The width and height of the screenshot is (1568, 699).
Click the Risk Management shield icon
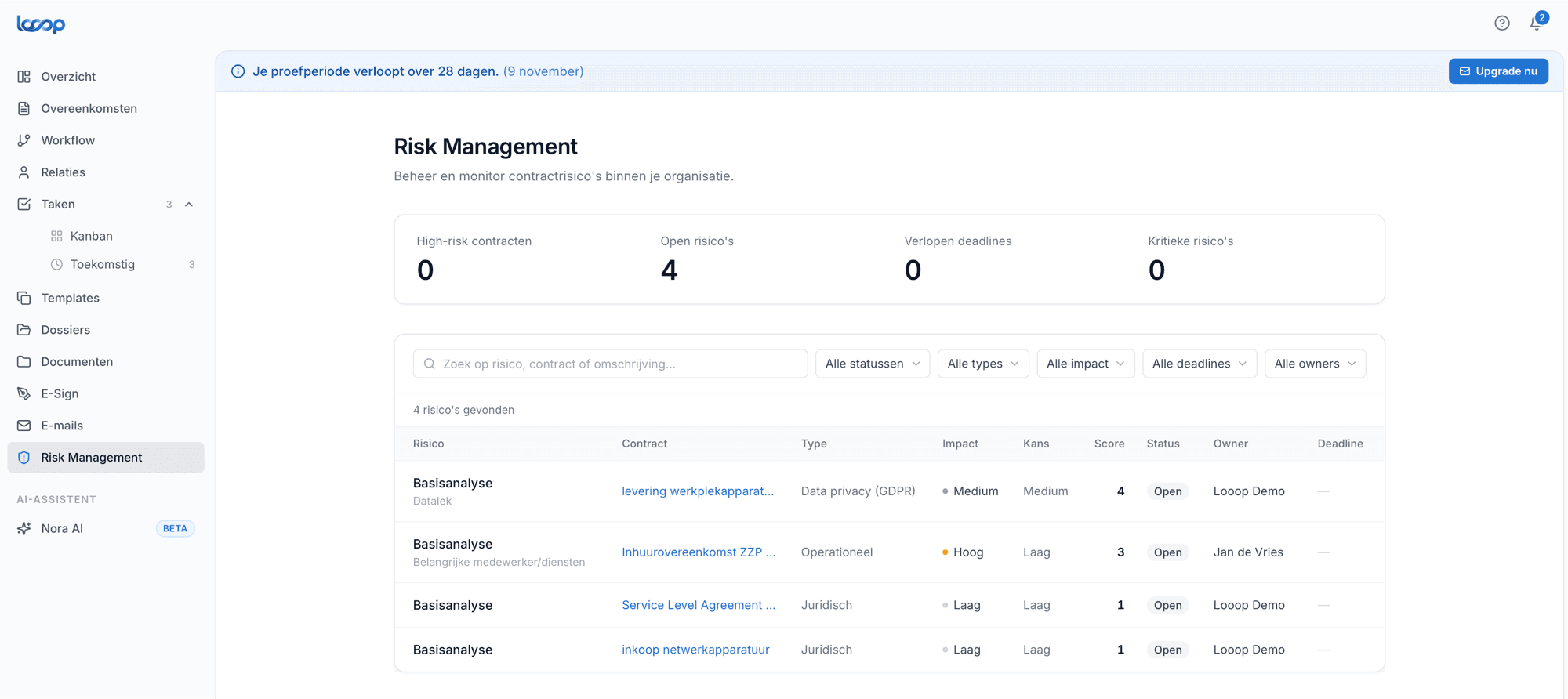click(x=24, y=458)
